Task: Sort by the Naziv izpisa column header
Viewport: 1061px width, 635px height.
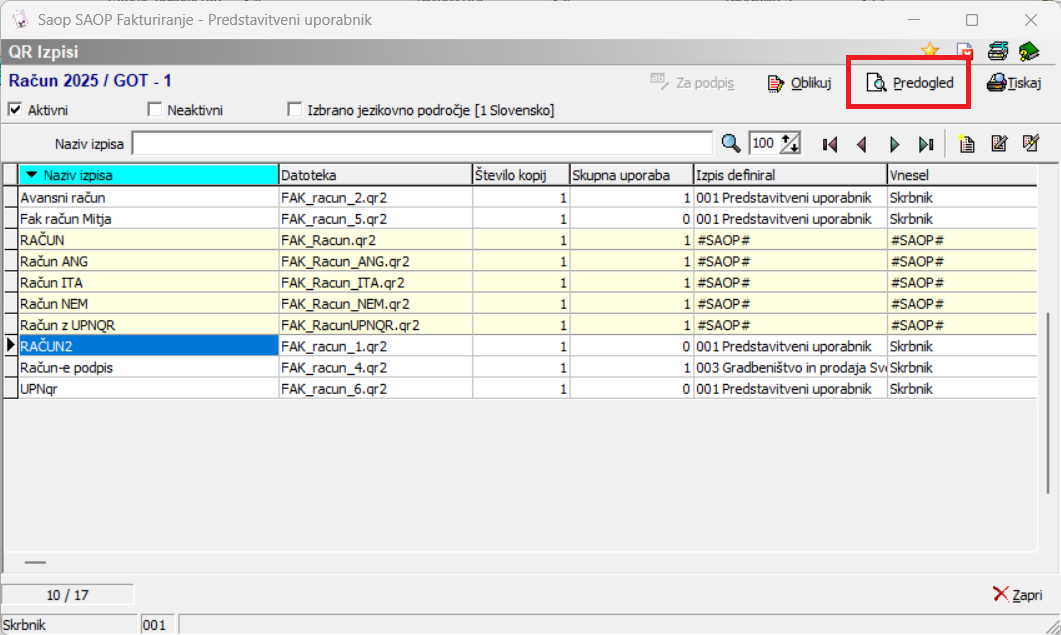Action: (148, 175)
